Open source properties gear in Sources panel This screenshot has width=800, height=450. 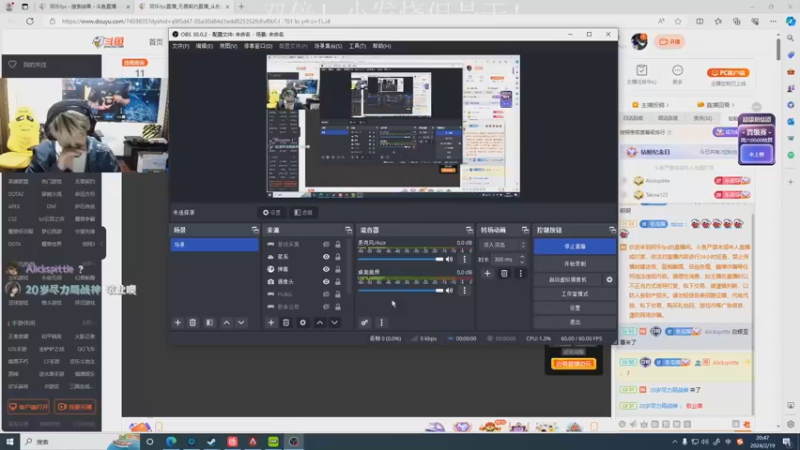tap(303, 322)
